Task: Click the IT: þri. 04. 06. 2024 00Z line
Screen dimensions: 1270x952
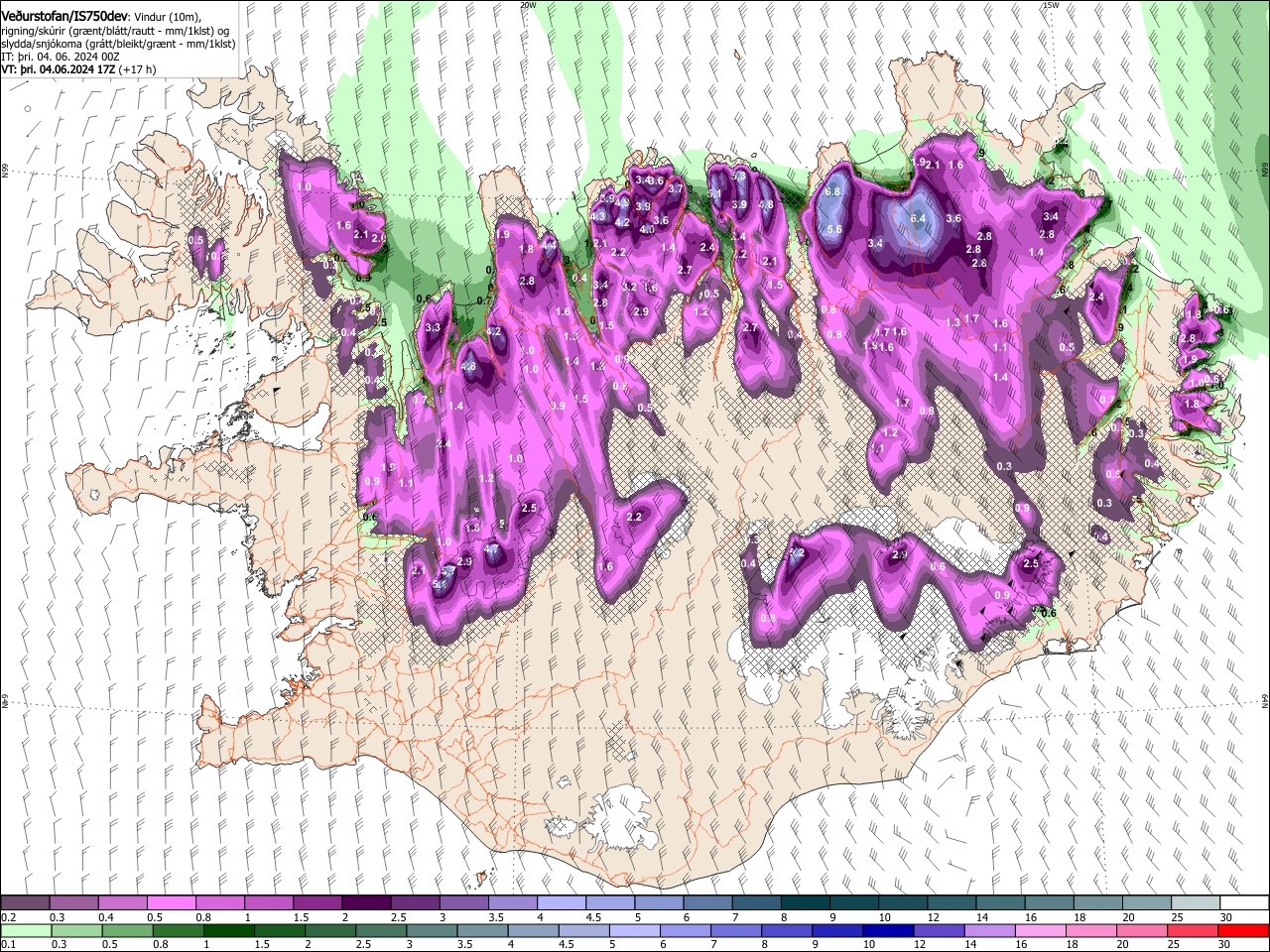Action: pyautogui.click(x=61, y=58)
